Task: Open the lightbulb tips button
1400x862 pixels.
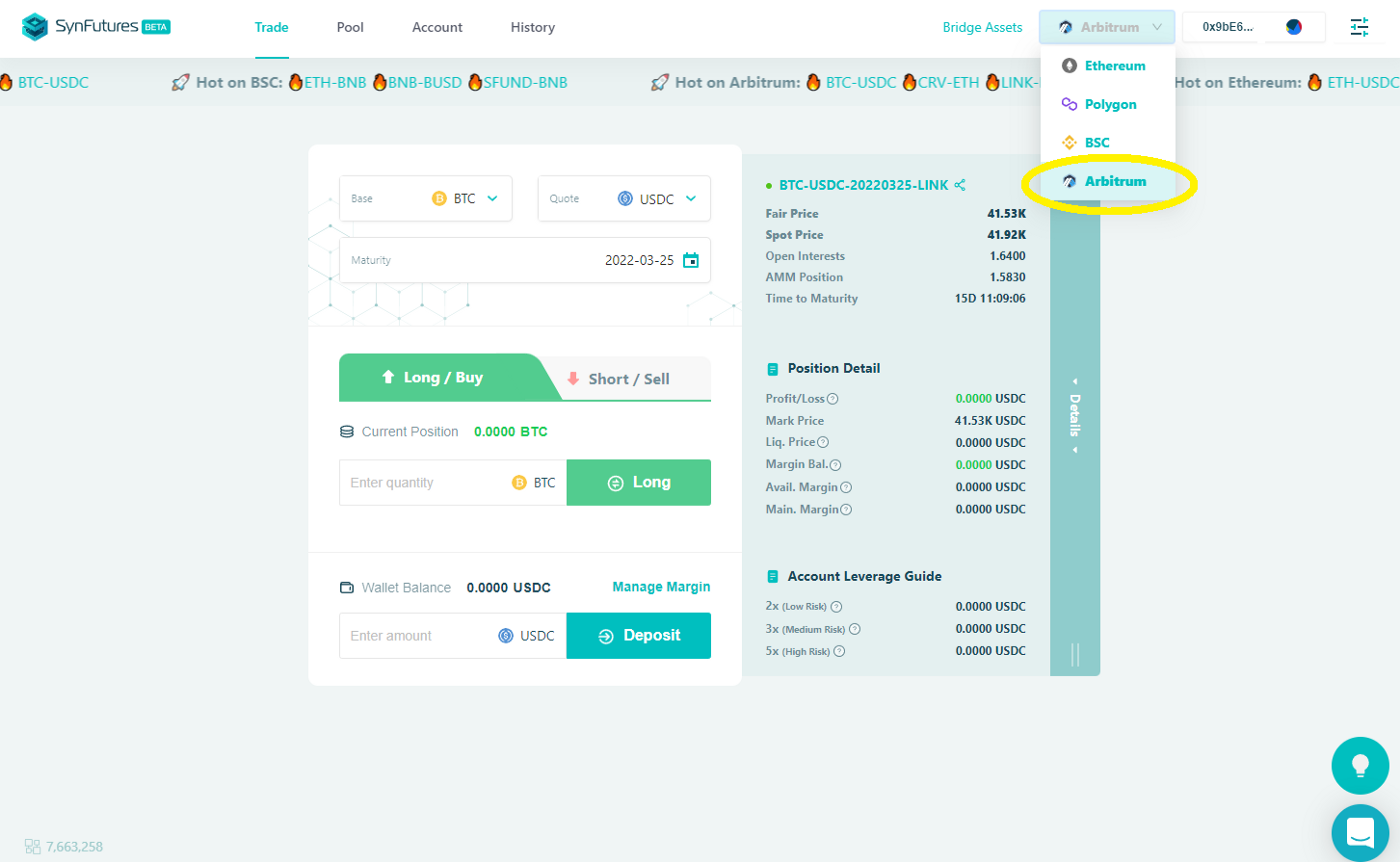Action: coord(1360,766)
